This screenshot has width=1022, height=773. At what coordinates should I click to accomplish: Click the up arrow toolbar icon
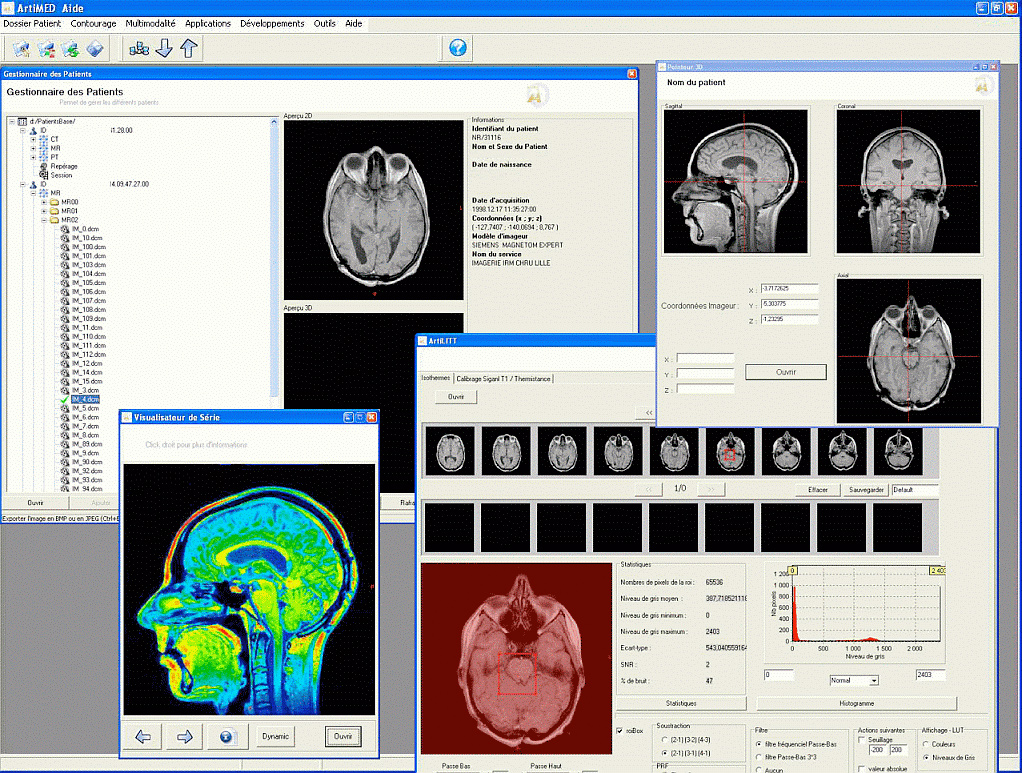click(x=189, y=48)
